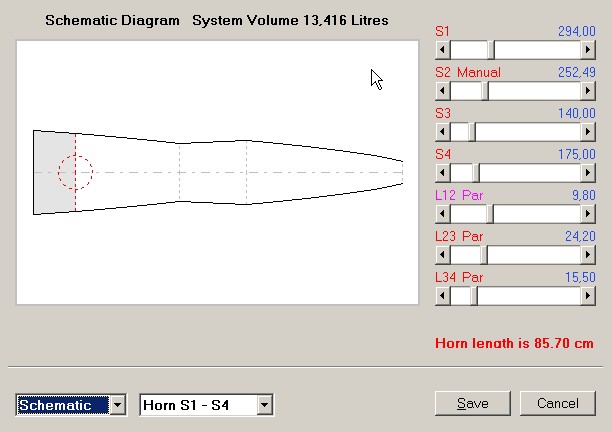This screenshot has height=432, width=612.
Task: Click the S2 Manual label
Action: coord(468,72)
